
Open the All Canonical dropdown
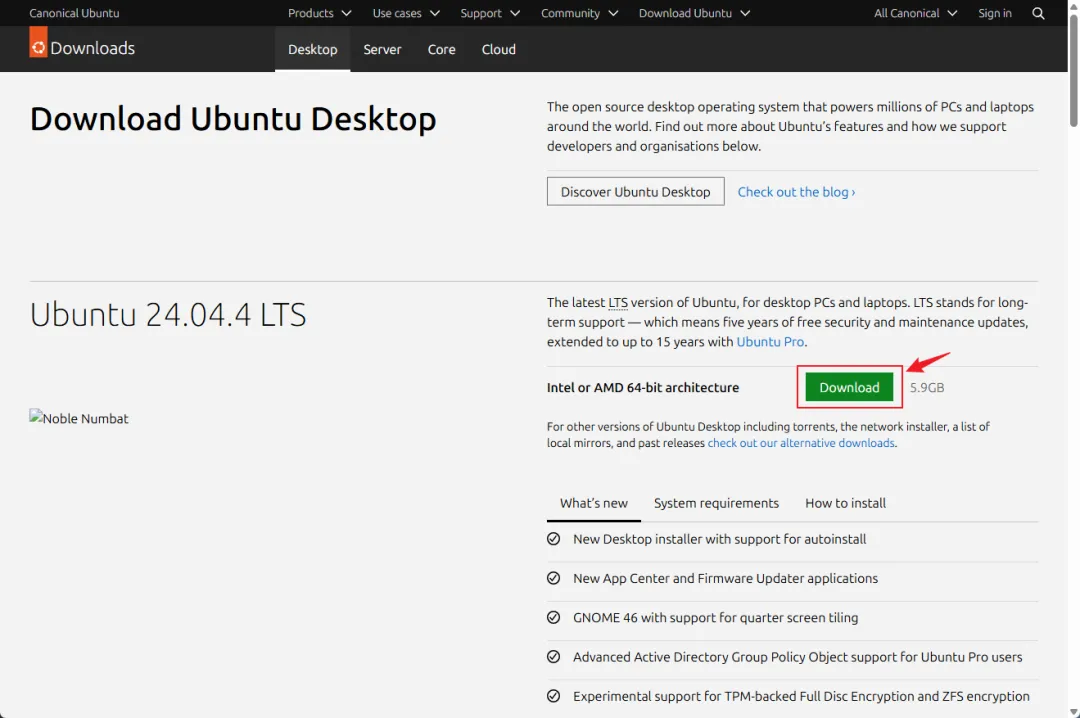(x=915, y=13)
